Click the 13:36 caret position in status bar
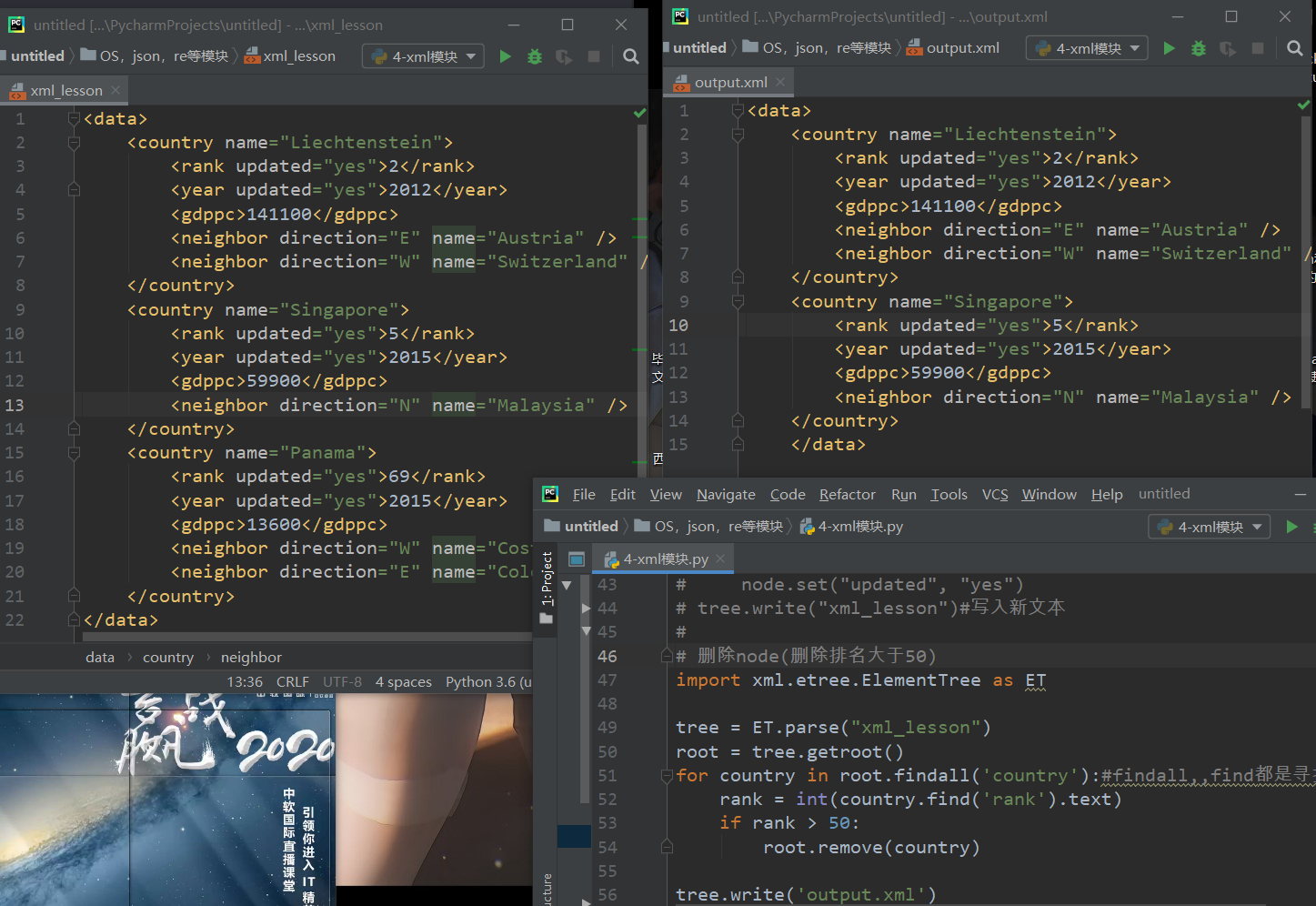Image resolution: width=1316 pixels, height=906 pixels. click(245, 681)
